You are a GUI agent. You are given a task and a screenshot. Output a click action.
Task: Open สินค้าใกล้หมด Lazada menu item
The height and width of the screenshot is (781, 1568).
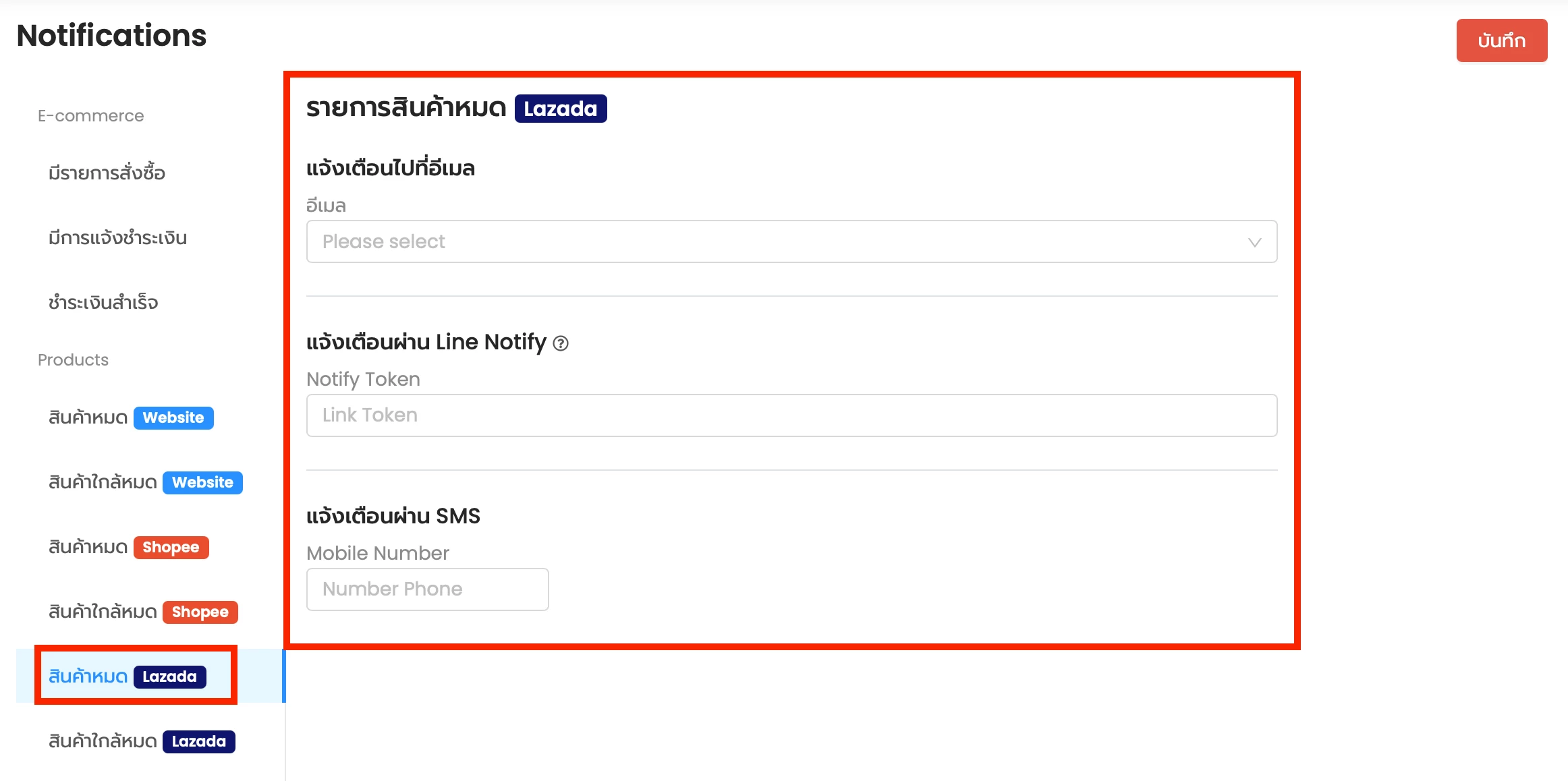coord(142,741)
